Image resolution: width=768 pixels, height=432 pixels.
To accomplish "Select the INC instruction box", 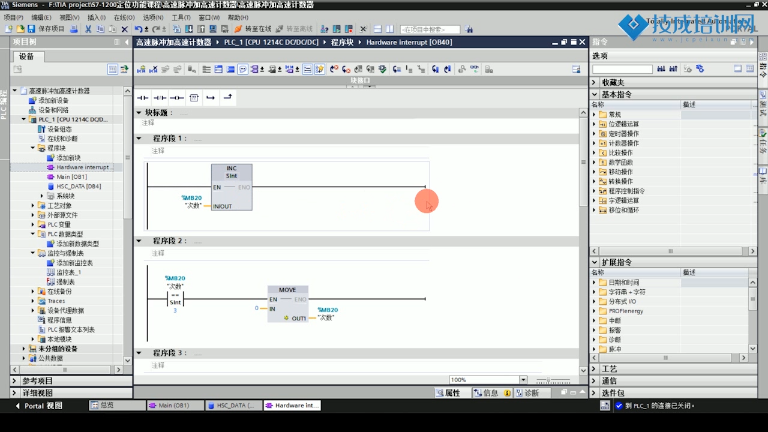I will [232, 187].
